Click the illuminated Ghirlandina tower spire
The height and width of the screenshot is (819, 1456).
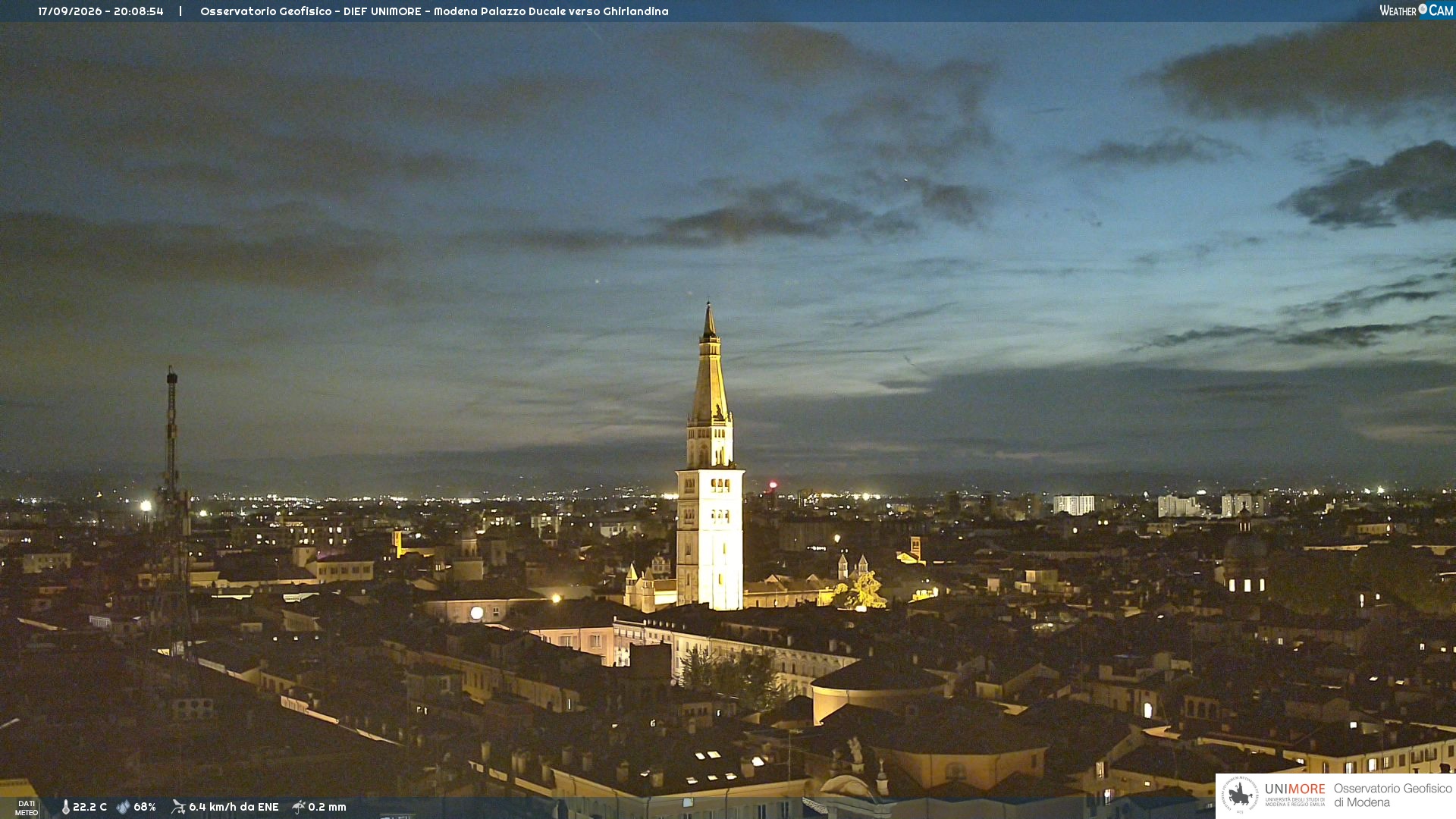click(x=710, y=364)
